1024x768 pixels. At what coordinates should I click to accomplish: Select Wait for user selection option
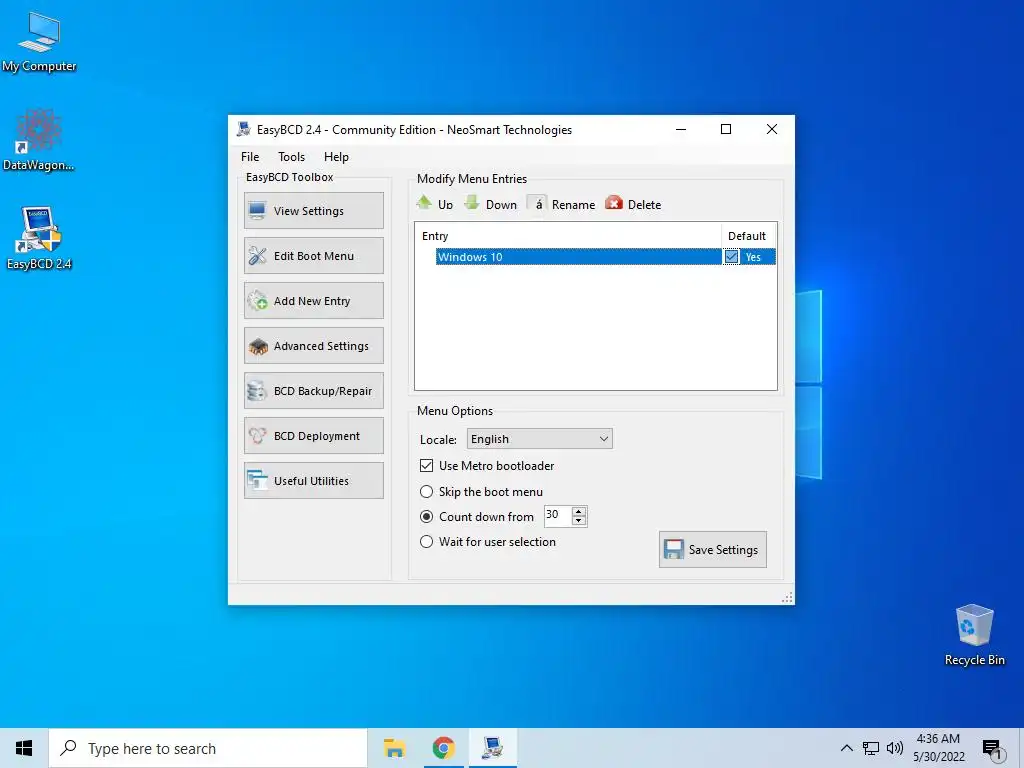tap(426, 541)
